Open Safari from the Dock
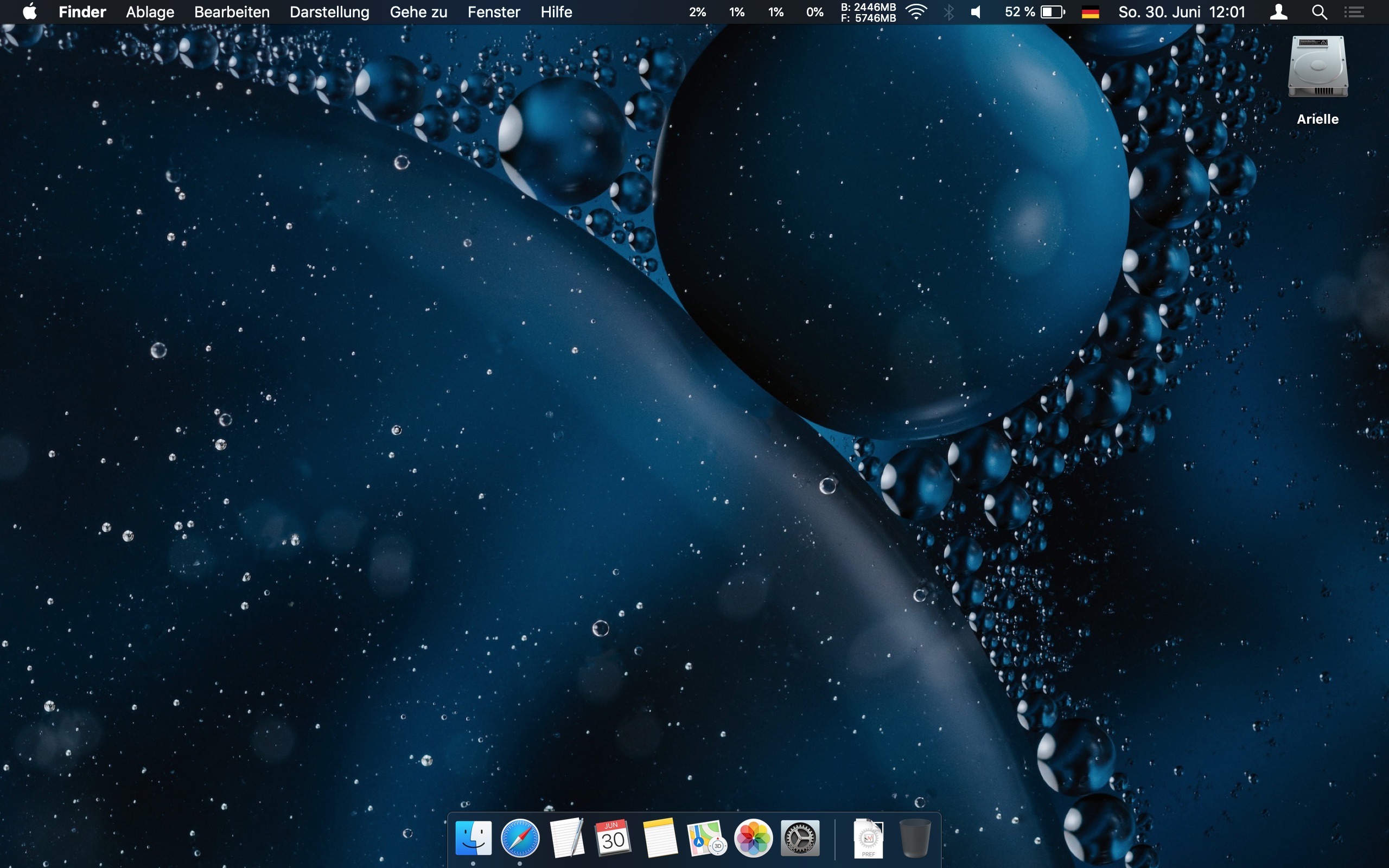 point(519,838)
